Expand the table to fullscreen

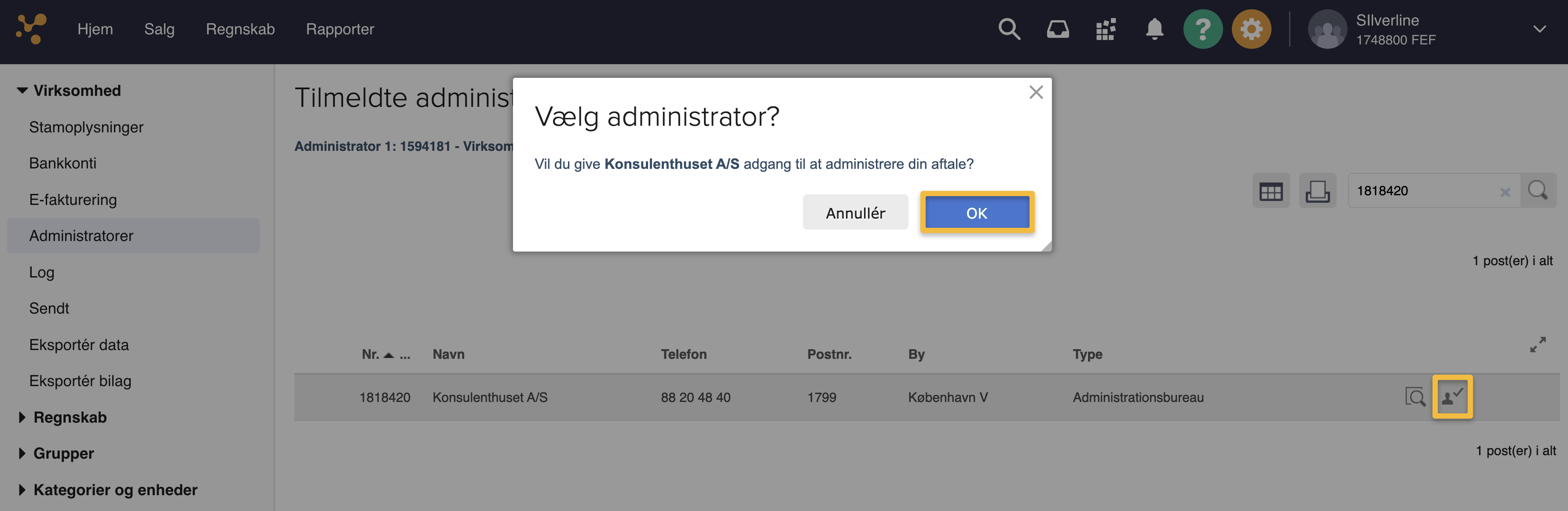pyautogui.click(x=1538, y=344)
